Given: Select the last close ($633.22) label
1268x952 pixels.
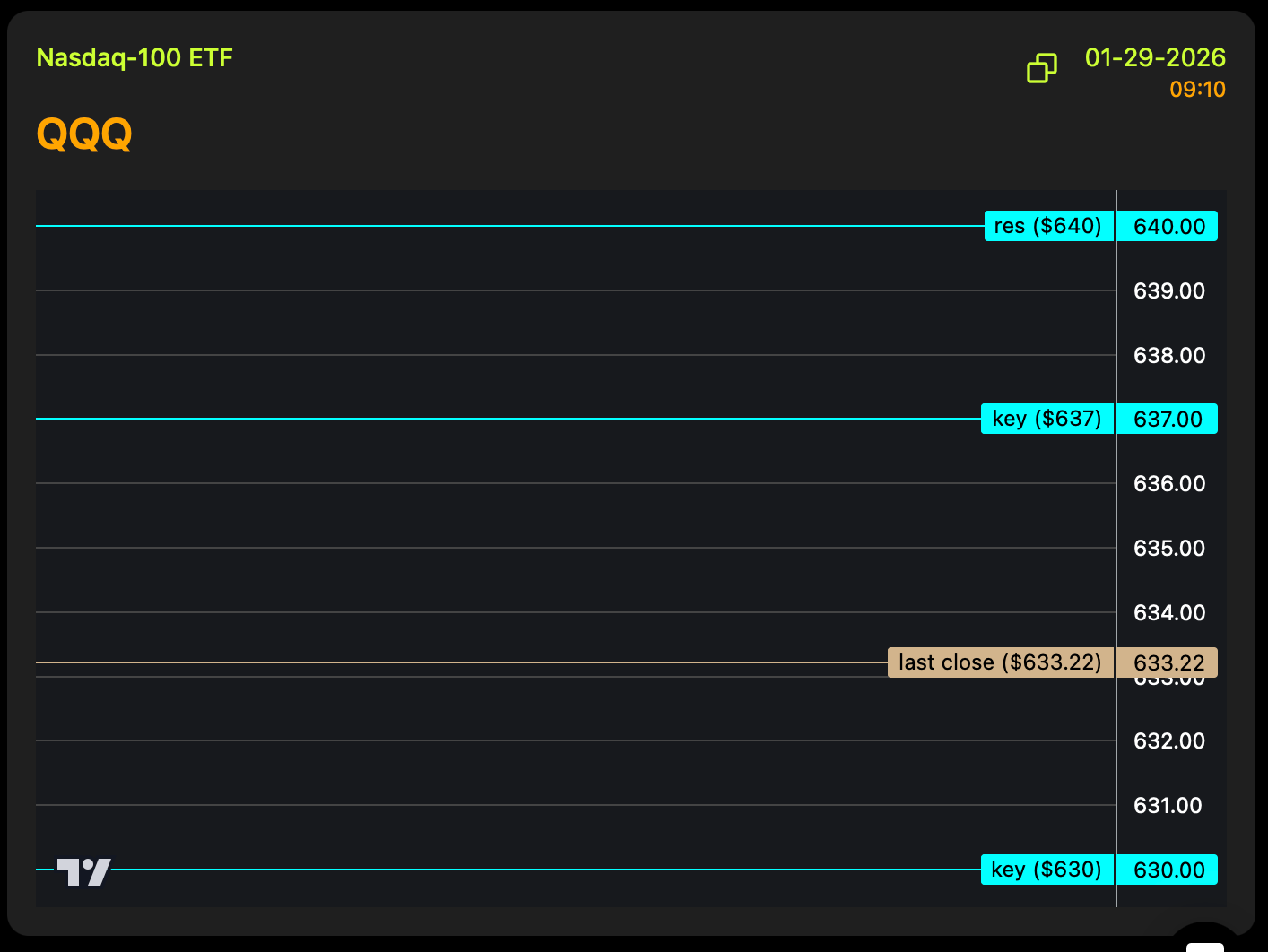Looking at the screenshot, I should click(1000, 662).
